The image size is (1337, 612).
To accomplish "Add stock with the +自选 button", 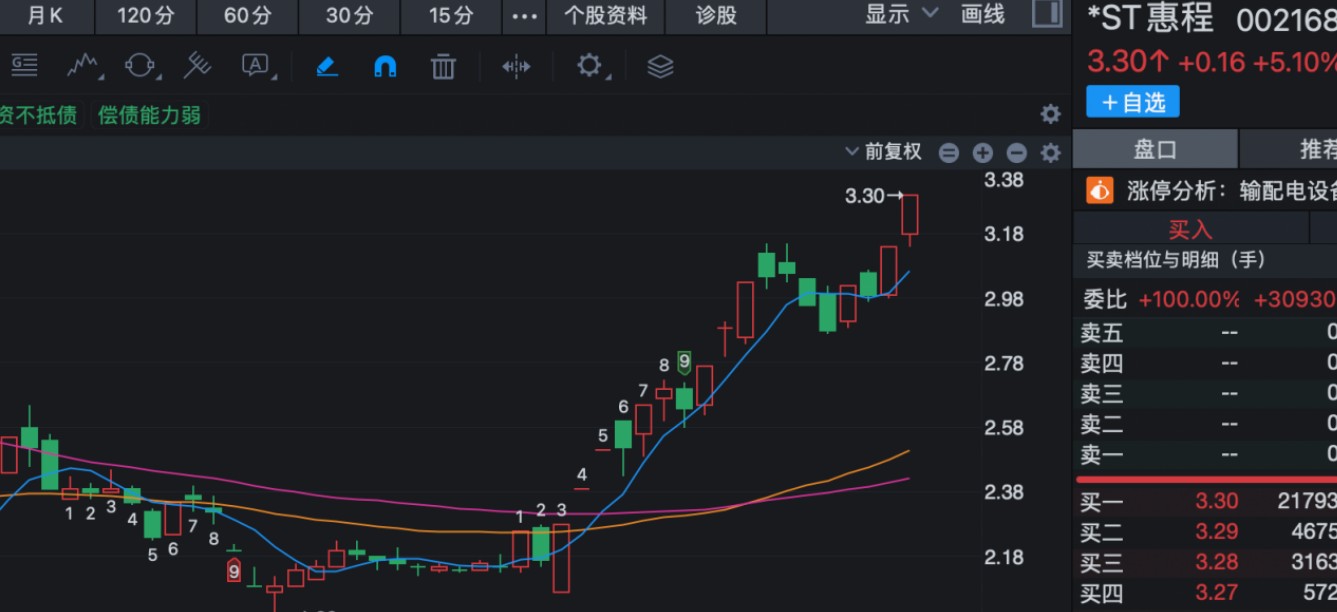I will pyautogui.click(x=1133, y=102).
